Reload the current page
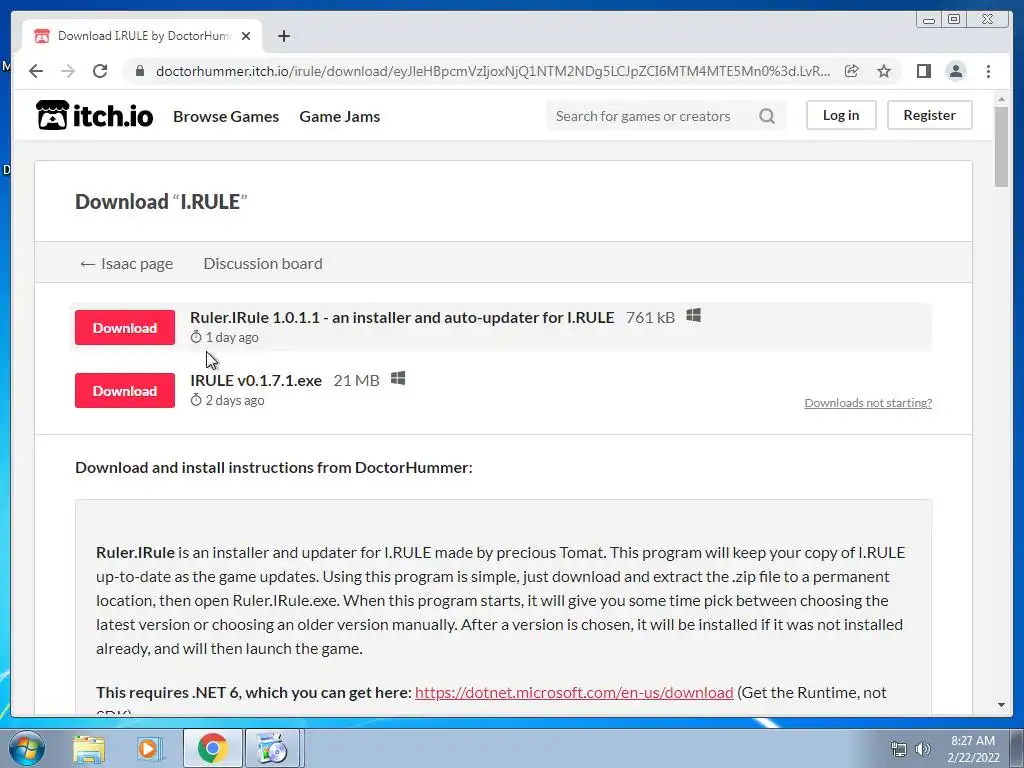This screenshot has width=1024, height=768. [x=100, y=71]
